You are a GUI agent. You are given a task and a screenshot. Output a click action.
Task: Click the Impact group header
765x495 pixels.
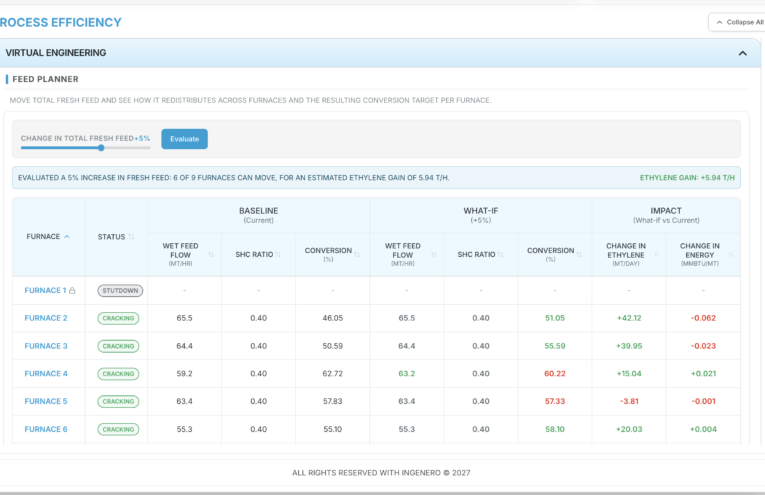tap(666, 215)
